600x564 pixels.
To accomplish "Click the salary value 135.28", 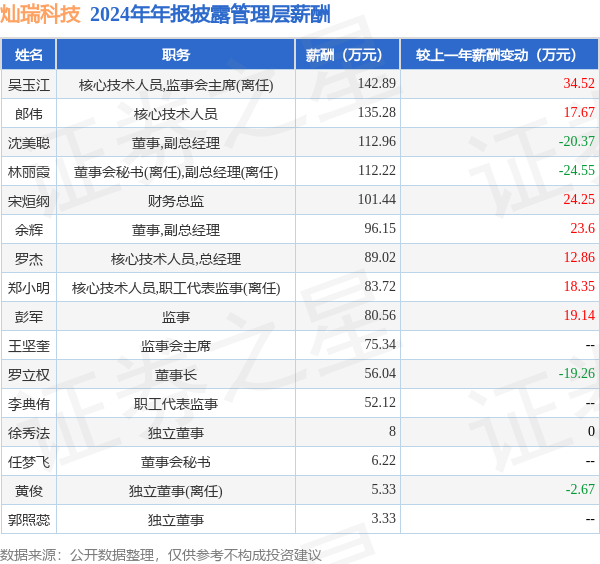I will (x=377, y=112).
